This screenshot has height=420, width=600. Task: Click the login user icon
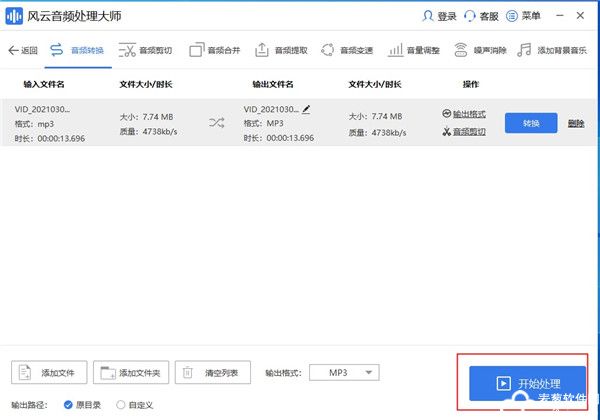[x=427, y=16]
